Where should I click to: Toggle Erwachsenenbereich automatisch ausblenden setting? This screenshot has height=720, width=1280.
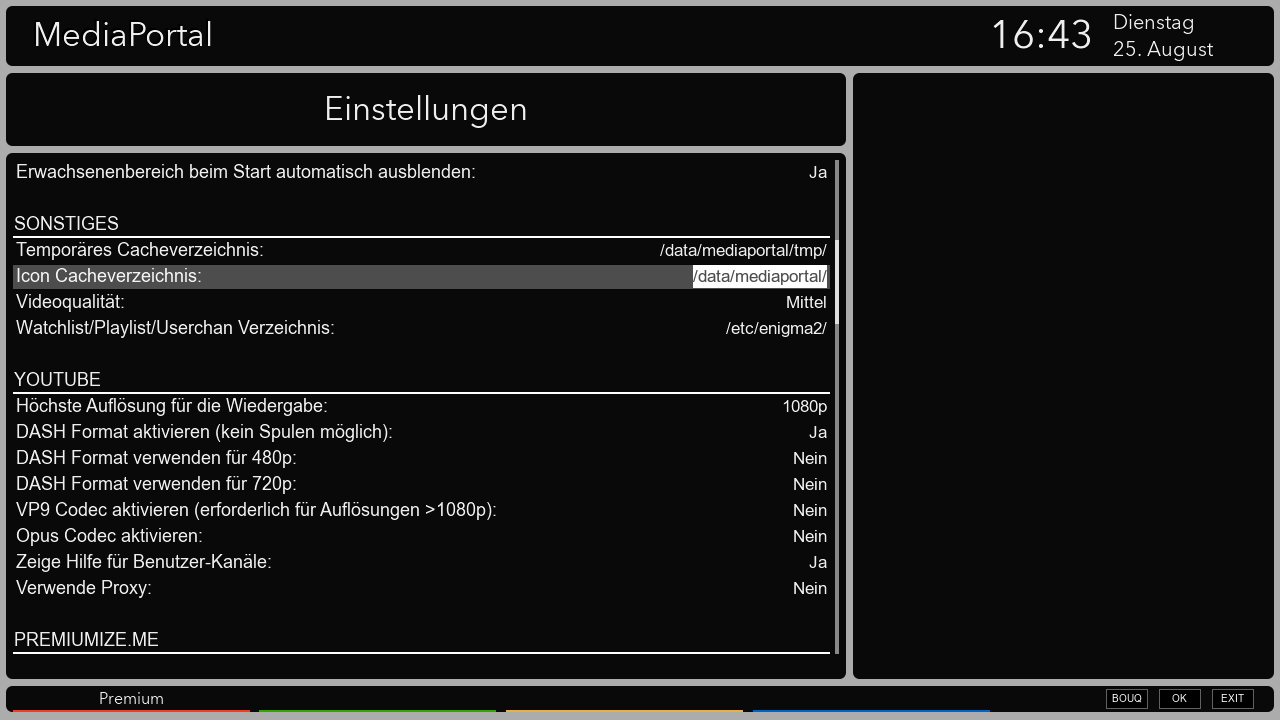coord(817,172)
